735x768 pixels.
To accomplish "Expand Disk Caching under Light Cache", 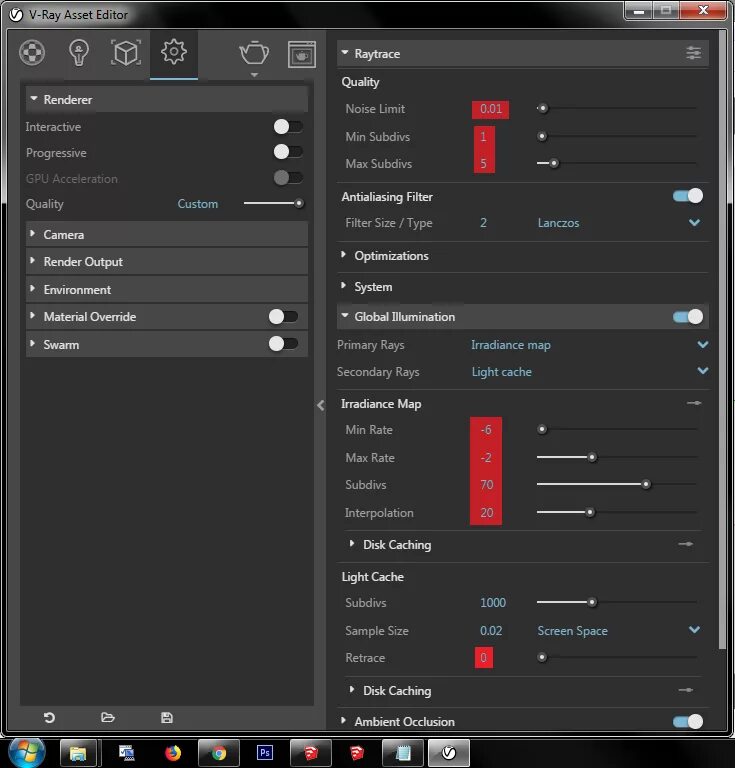I will (397, 691).
